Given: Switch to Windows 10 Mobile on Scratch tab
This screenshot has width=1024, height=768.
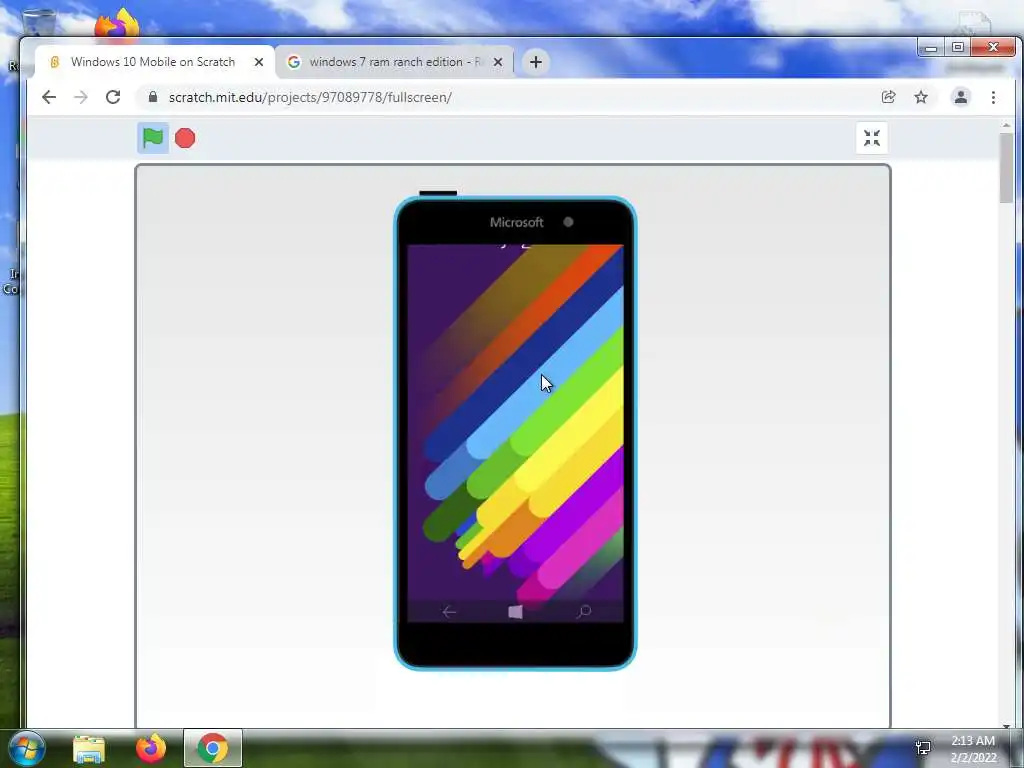Looking at the screenshot, I should click(x=153, y=62).
